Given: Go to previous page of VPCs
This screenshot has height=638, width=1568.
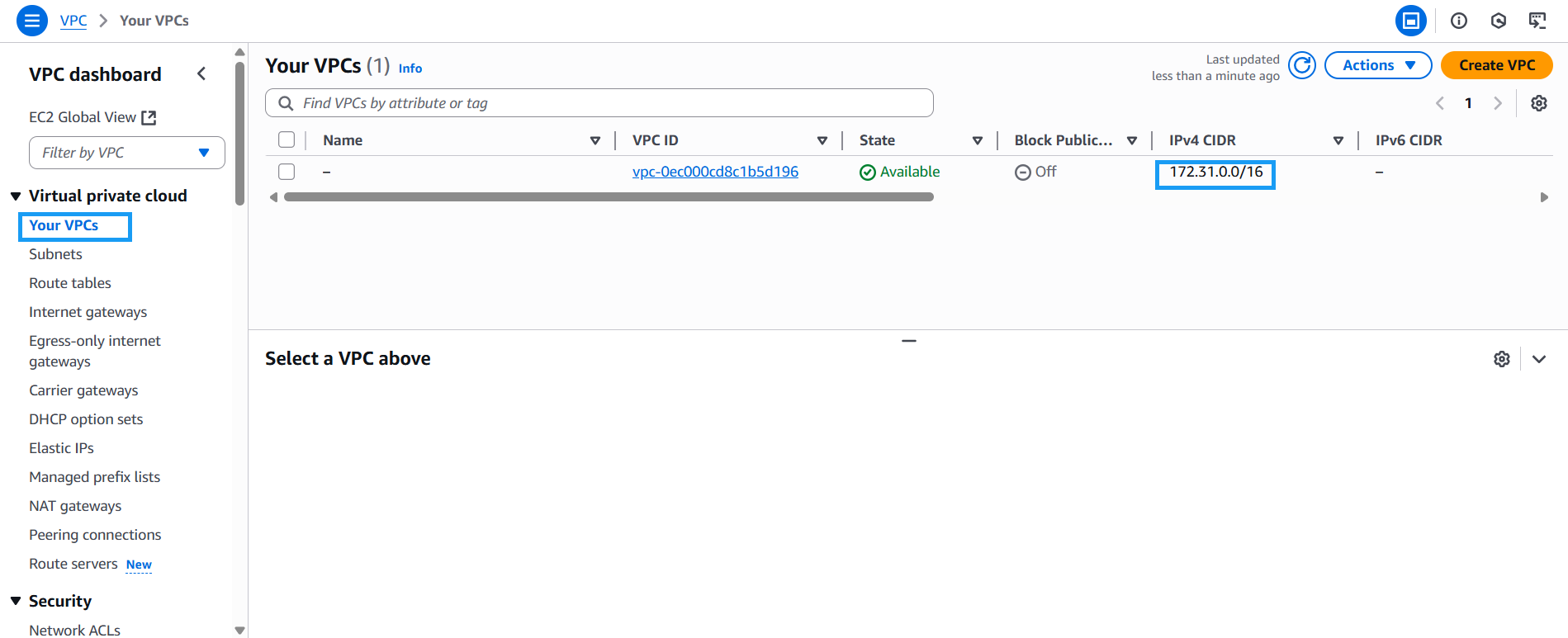Looking at the screenshot, I should click(x=1440, y=103).
